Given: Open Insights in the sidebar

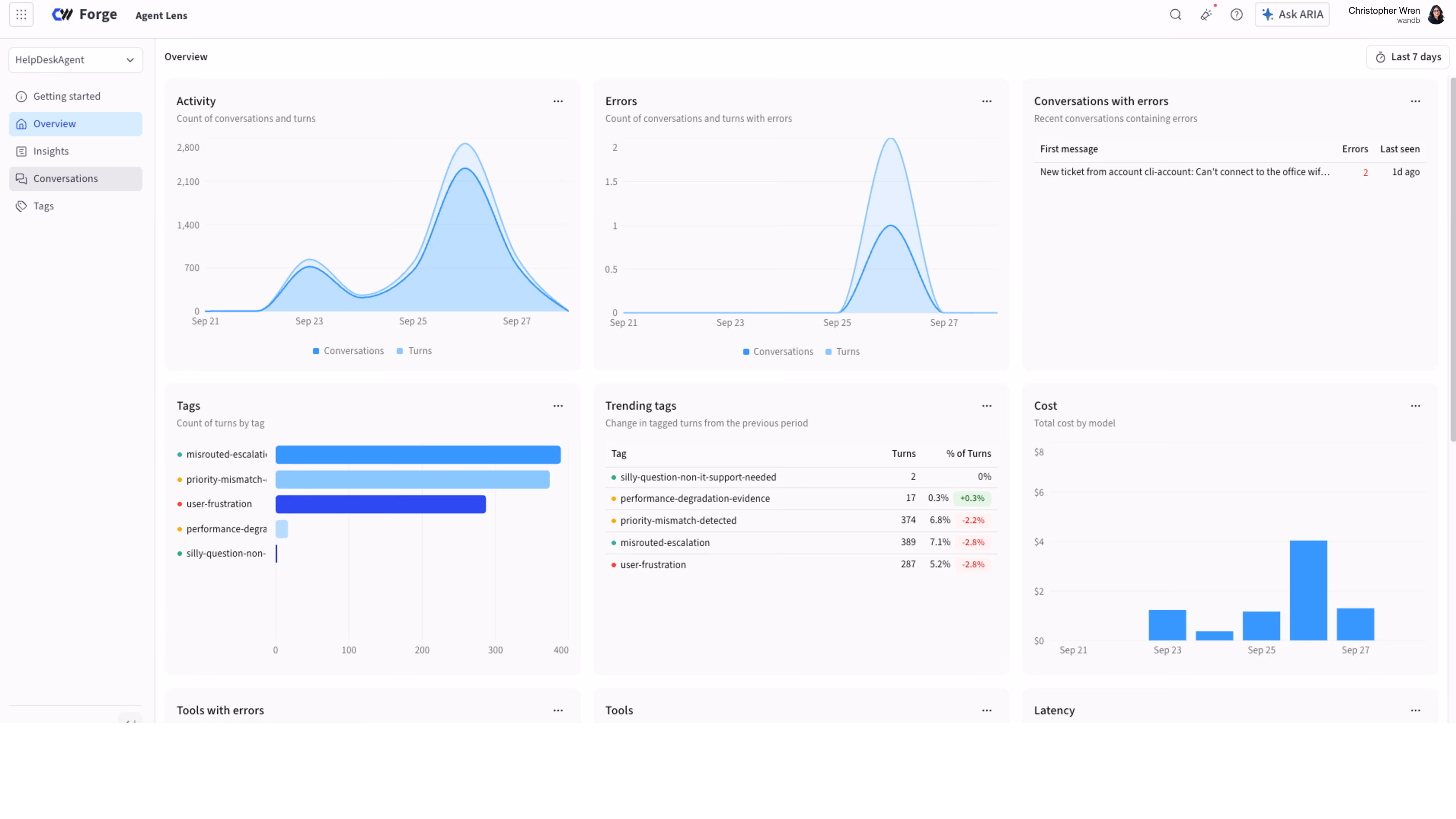Looking at the screenshot, I should pos(76,152).
